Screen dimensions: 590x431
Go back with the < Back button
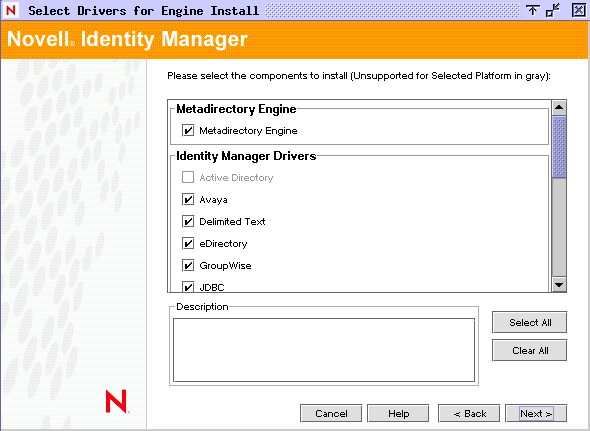[469, 414]
